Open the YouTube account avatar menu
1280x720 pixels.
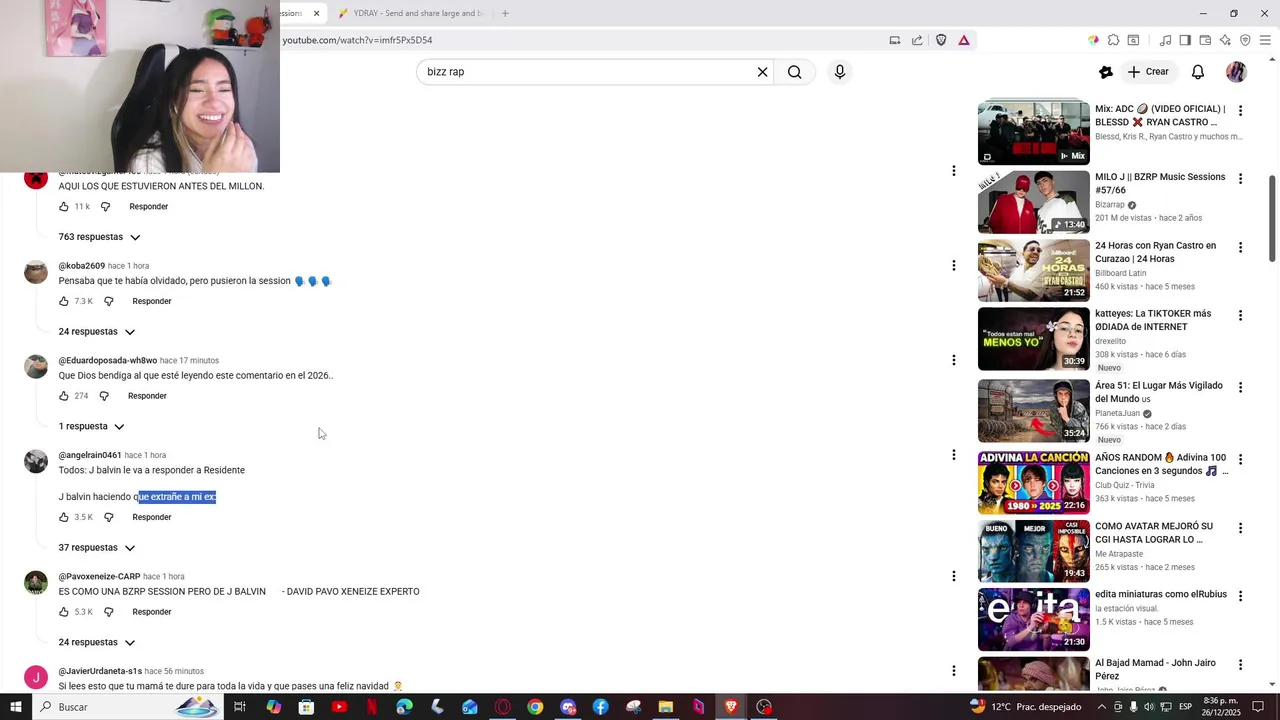click(x=1236, y=72)
